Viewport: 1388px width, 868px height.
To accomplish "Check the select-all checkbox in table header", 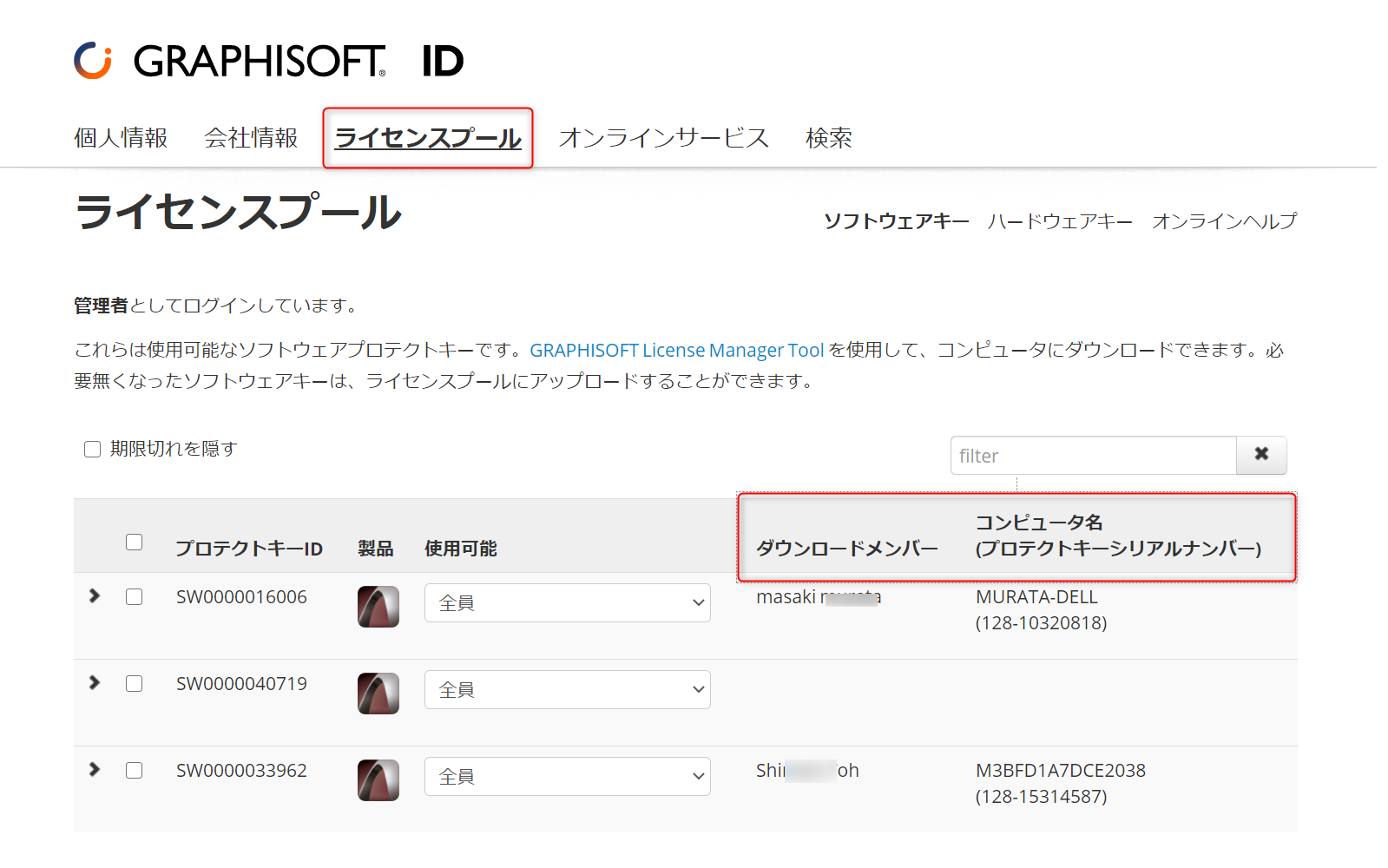I will (134, 542).
